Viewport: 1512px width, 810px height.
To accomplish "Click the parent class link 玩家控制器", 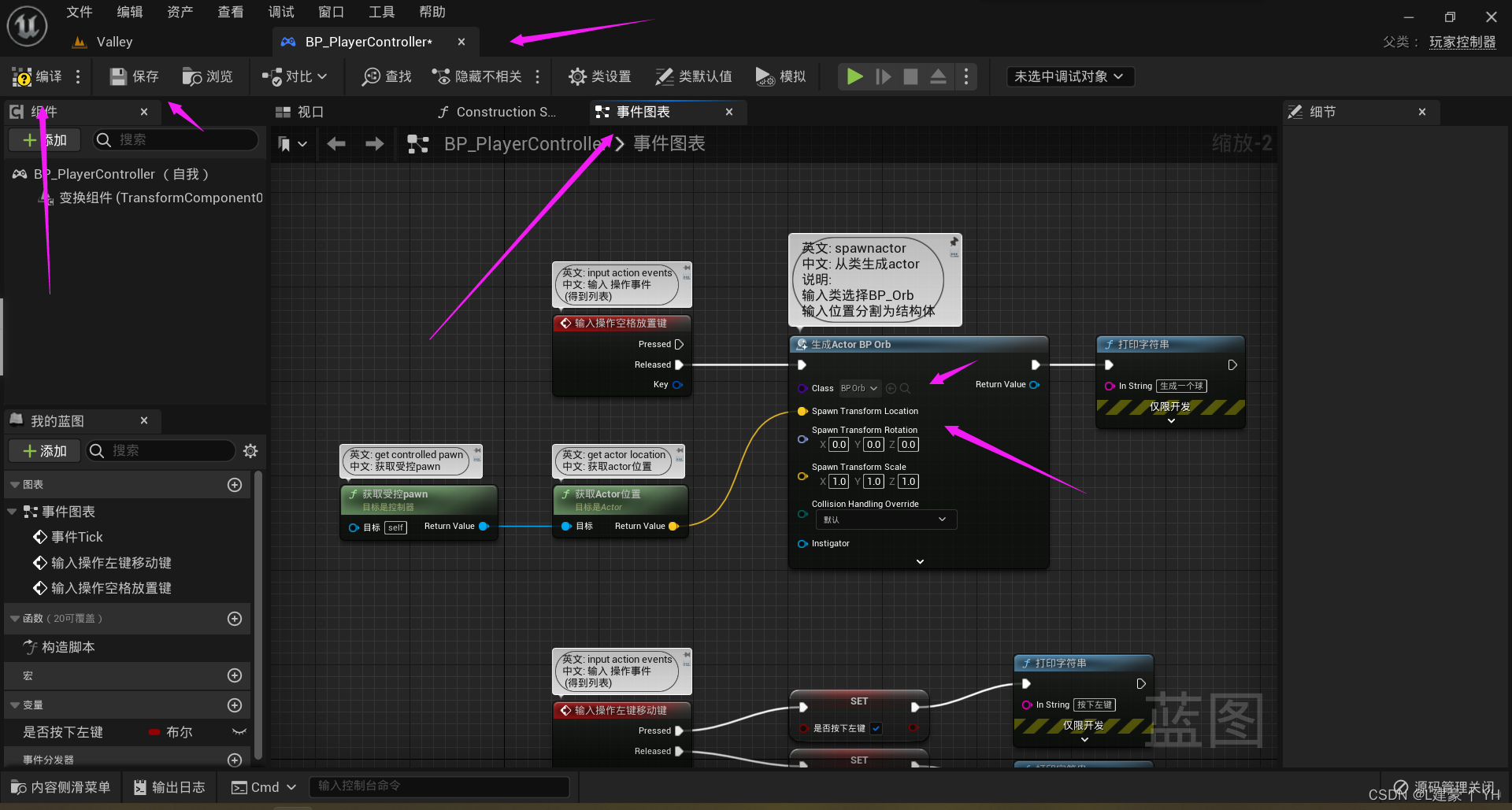I will (1462, 42).
